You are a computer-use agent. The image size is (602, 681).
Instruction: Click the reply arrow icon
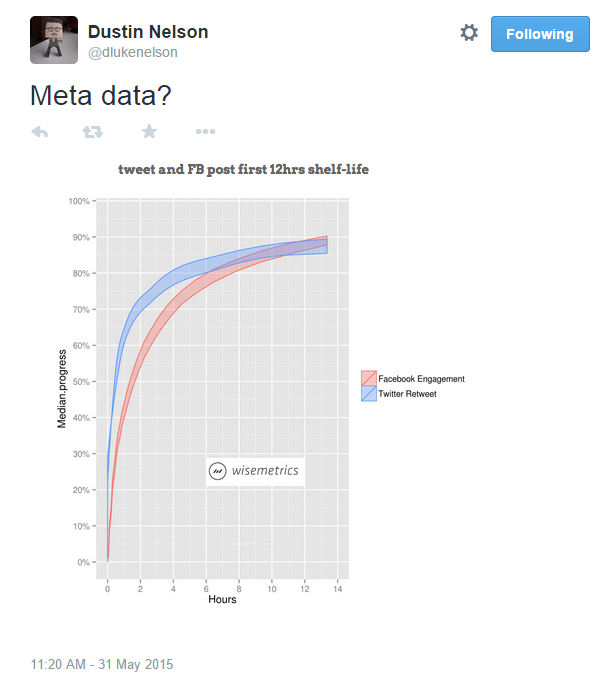(x=40, y=132)
